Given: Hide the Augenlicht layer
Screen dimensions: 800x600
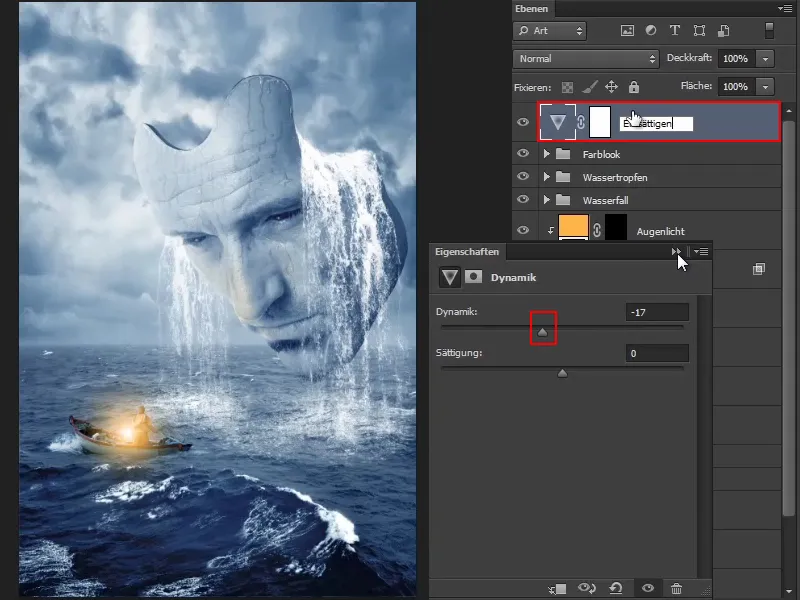Looking at the screenshot, I should pyautogui.click(x=523, y=230).
